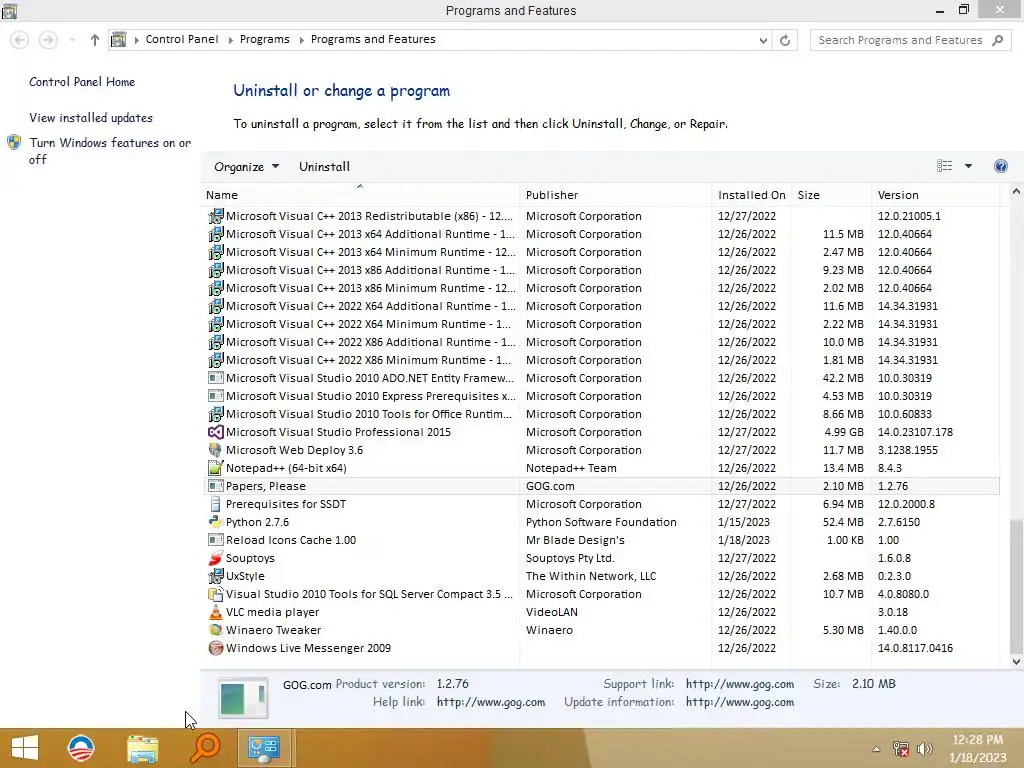Image resolution: width=1024 pixels, height=768 pixels.
Task: Click in Search Programs and Features field
Action: [x=901, y=40]
